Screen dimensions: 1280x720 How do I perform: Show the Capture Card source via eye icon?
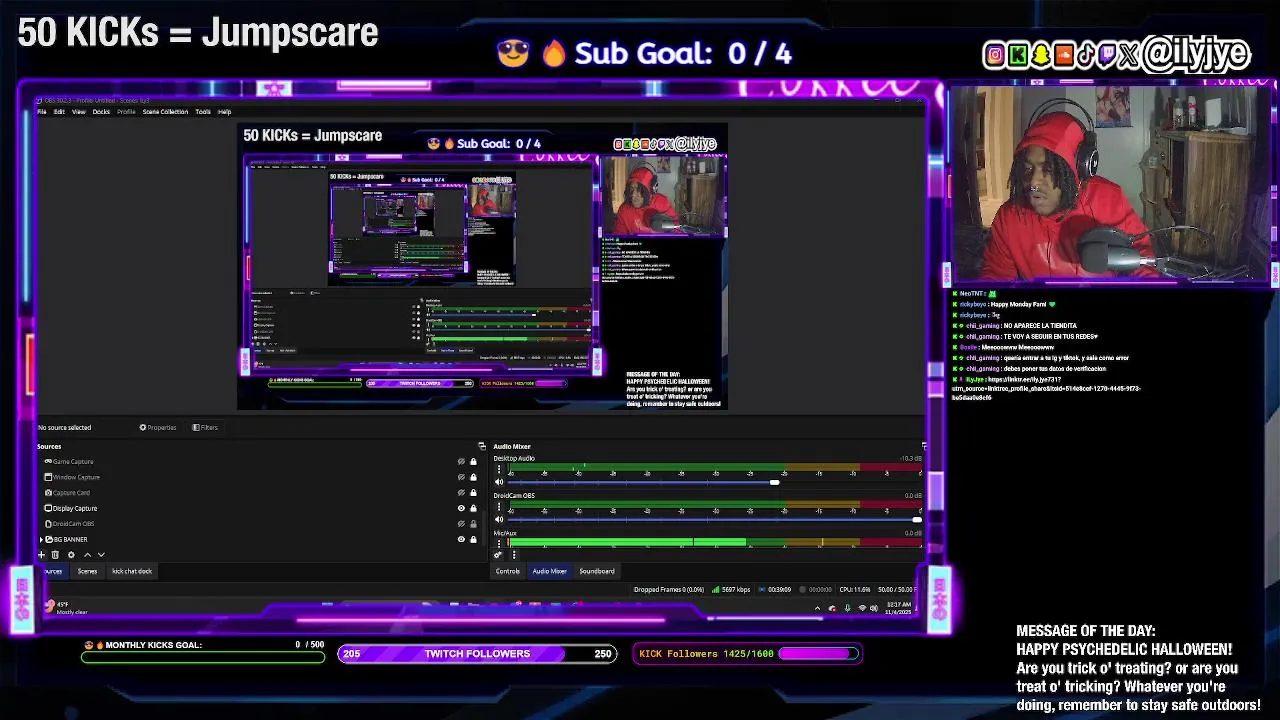(461, 493)
